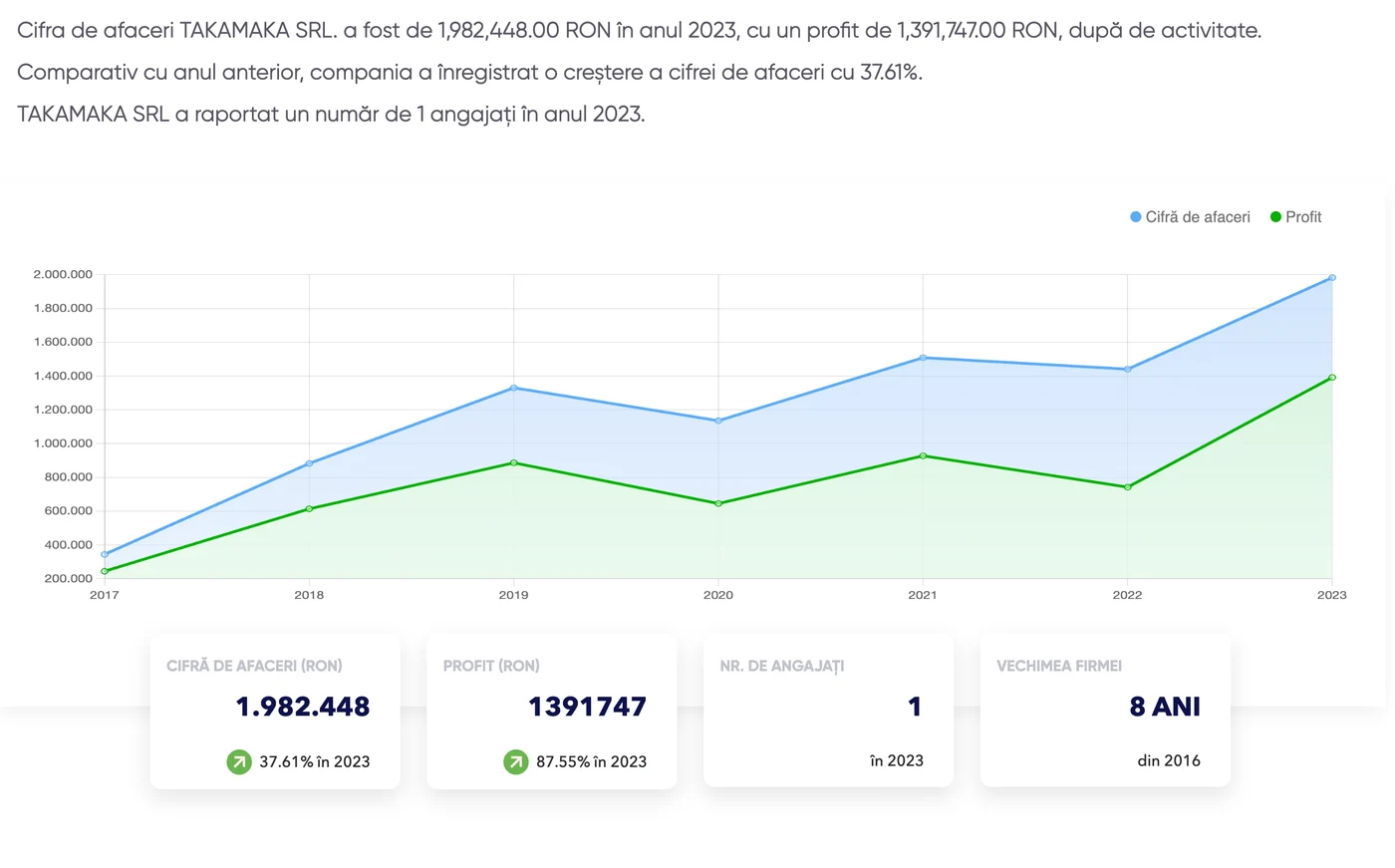1395x868 pixels.
Task: Click the green up-arrow icon beside 37.61%
Action: pos(239,762)
